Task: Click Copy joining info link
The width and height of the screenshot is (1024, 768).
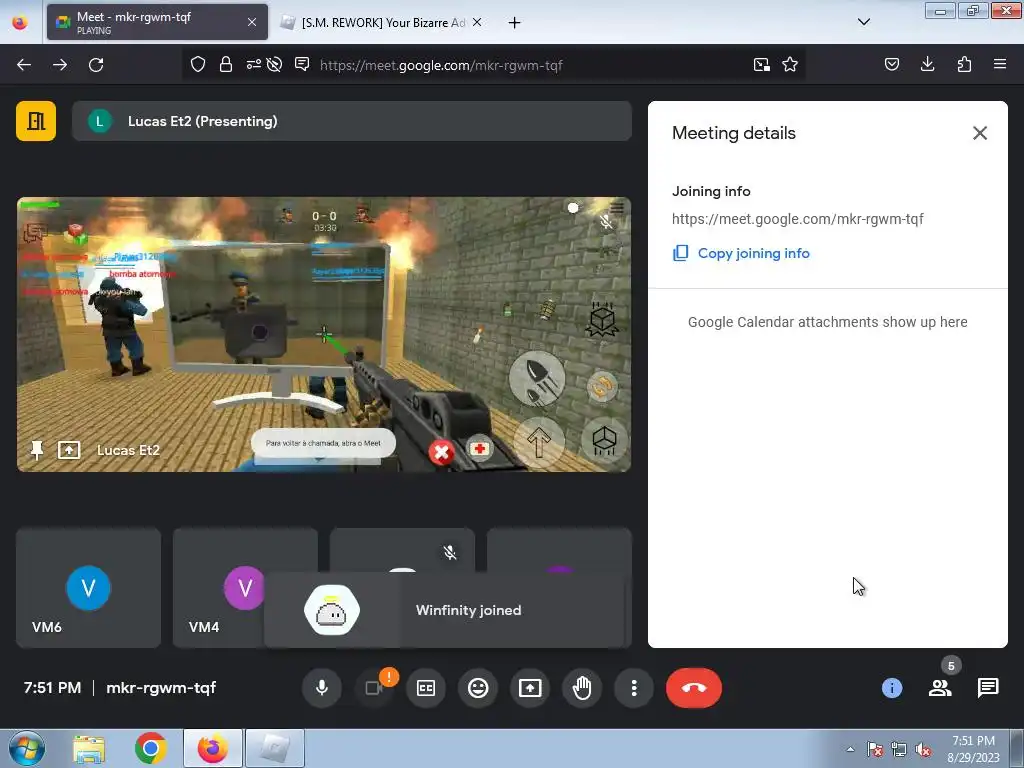Action: click(x=741, y=253)
